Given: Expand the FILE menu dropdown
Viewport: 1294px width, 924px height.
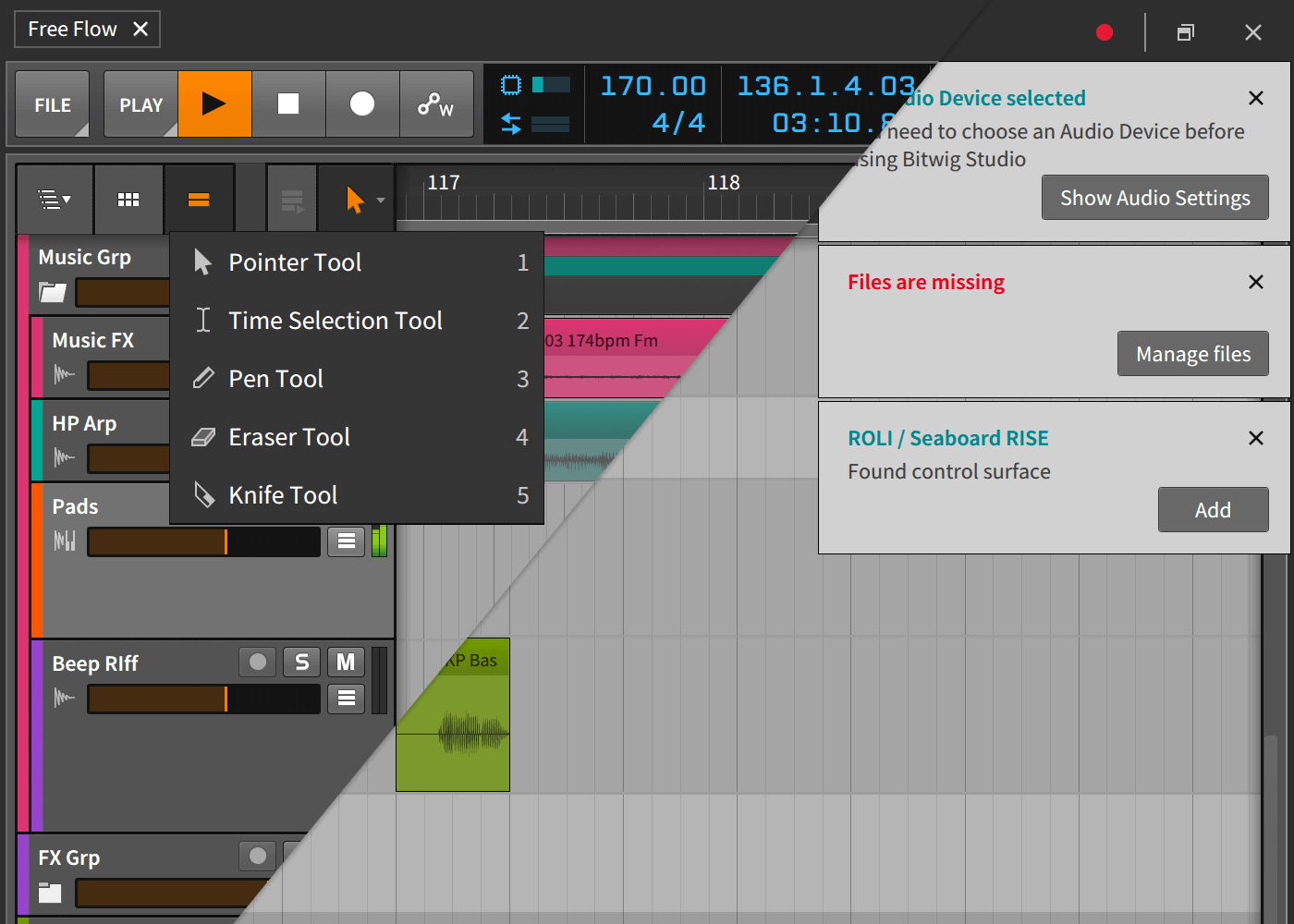Looking at the screenshot, I should pos(52,103).
